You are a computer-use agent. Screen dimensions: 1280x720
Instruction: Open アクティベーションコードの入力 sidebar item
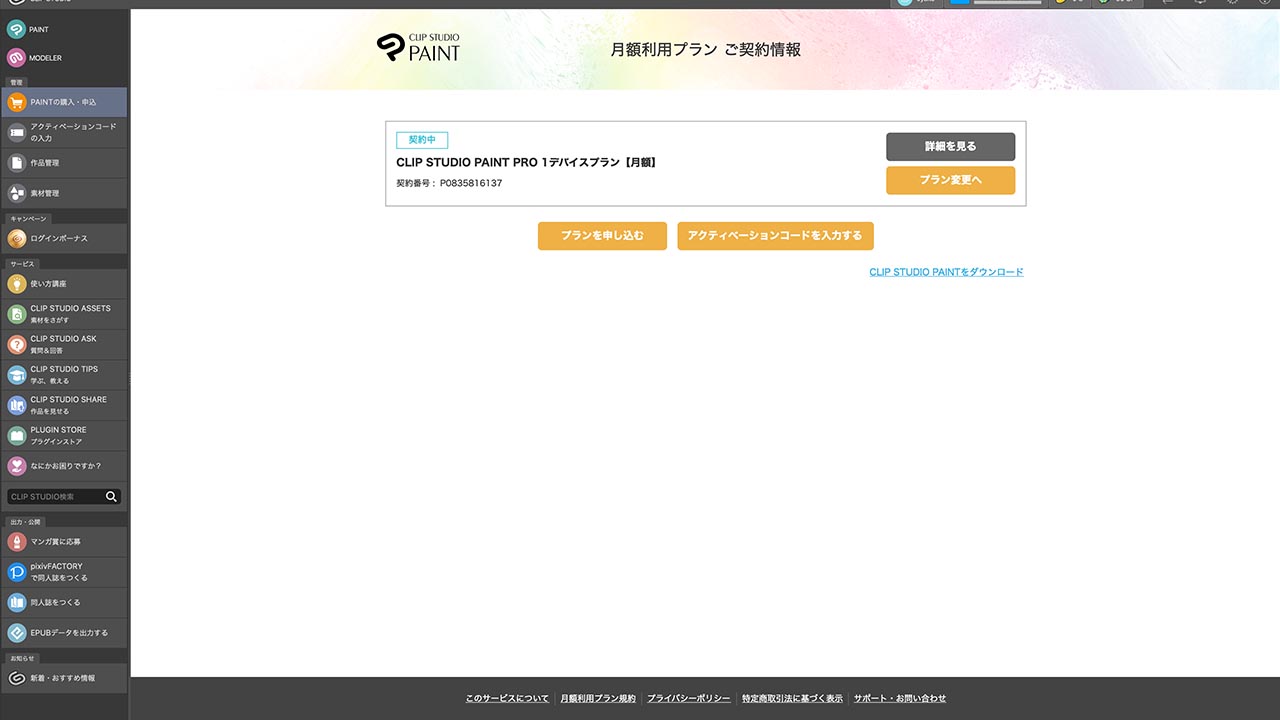point(64,132)
